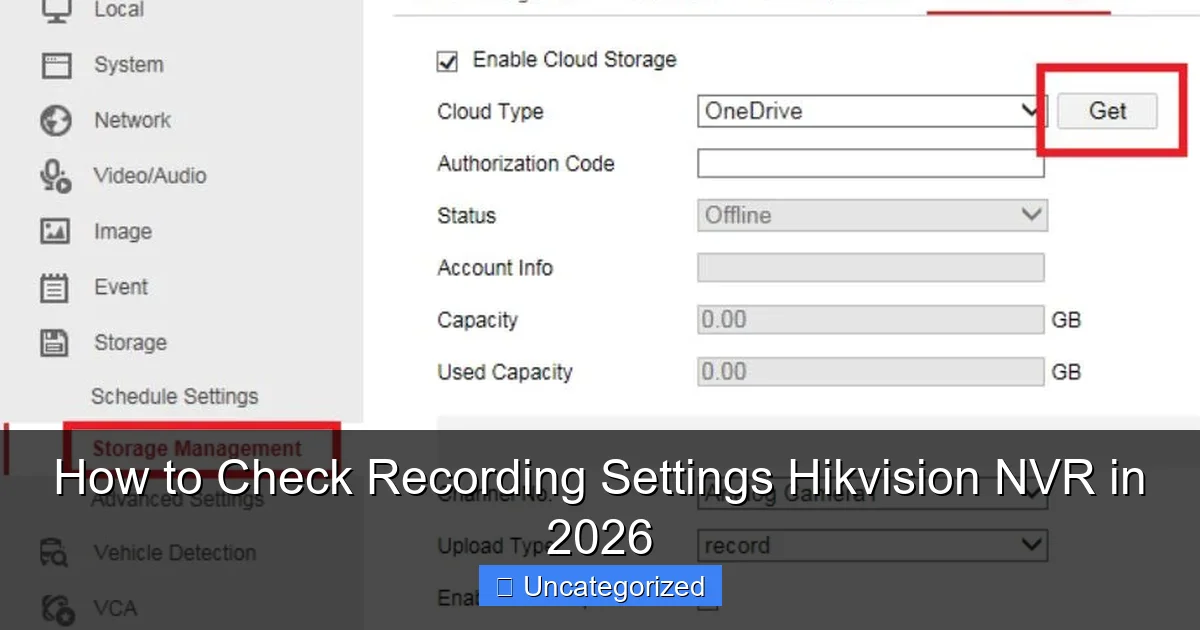Go to Schedule Settings
Screen dimensions: 1200x630
[x=174, y=396]
